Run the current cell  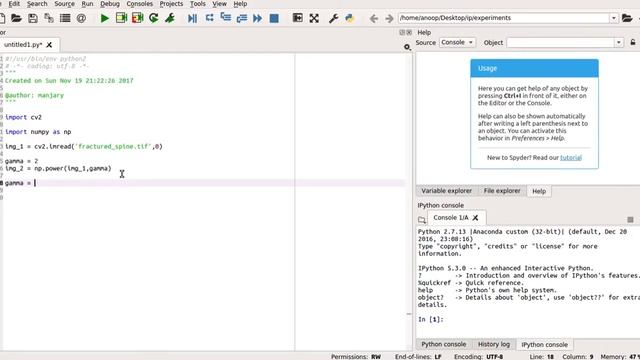[121, 18]
